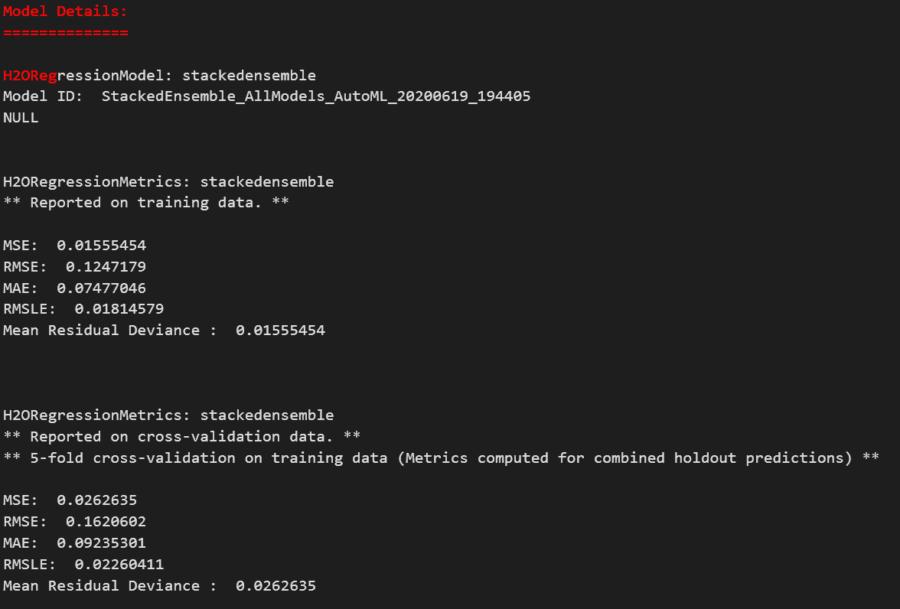Click the red "Model Details:" heading
This screenshot has height=609, width=900.
65,12
